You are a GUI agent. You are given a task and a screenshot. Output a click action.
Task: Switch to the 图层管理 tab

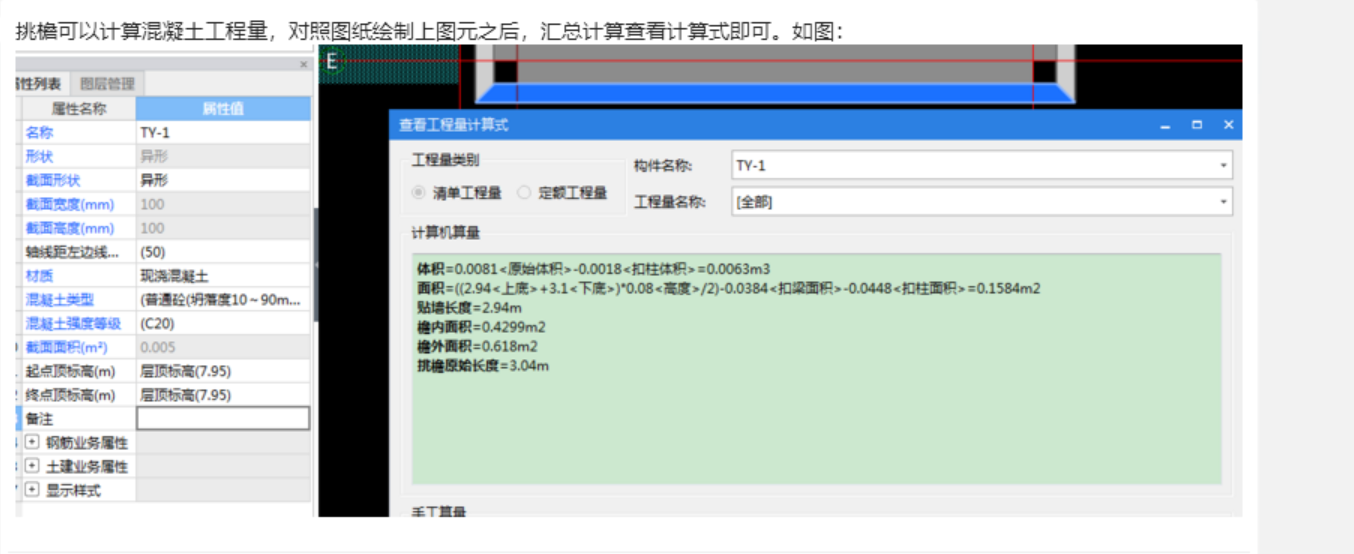pos(107,84)
